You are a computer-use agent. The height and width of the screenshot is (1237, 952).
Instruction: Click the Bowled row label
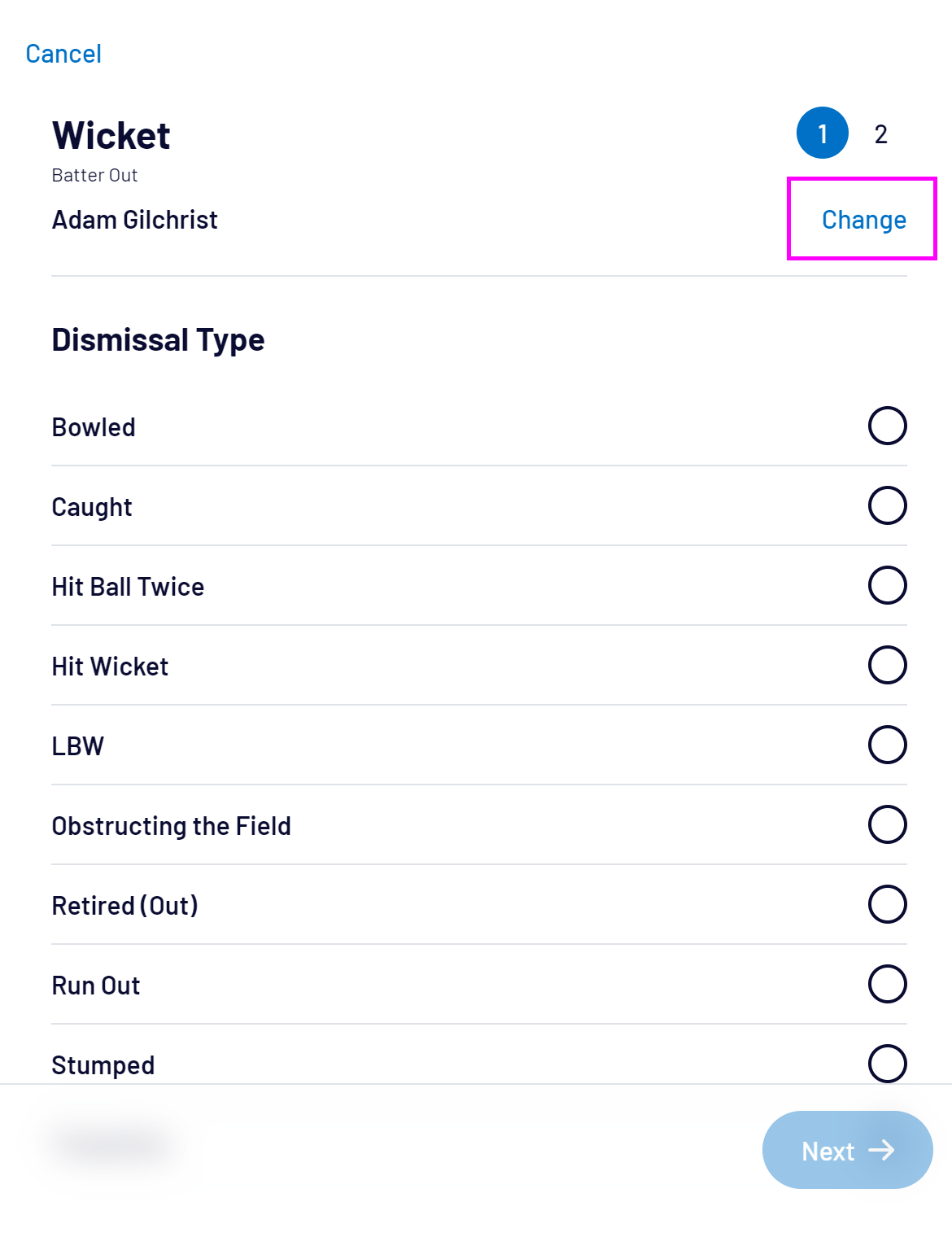click(x=94, y=427)
